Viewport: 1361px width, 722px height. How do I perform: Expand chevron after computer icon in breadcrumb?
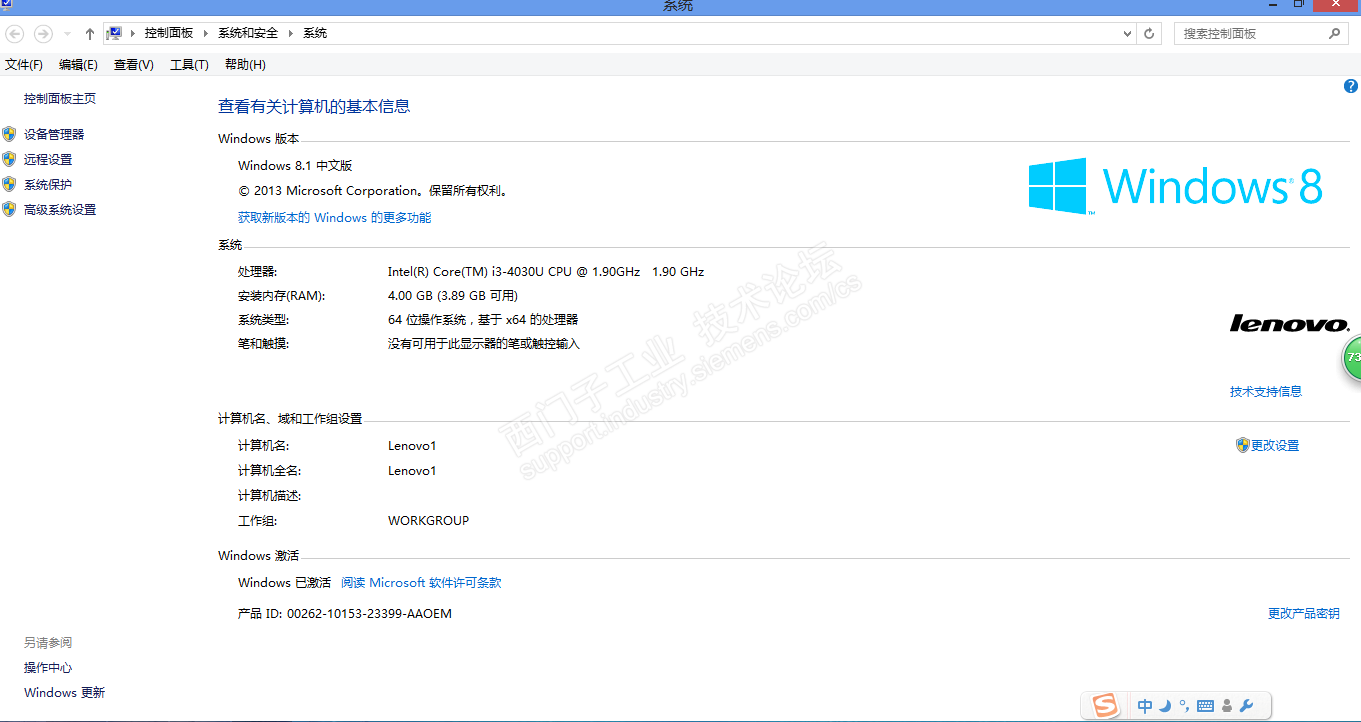tap(132, 33)
